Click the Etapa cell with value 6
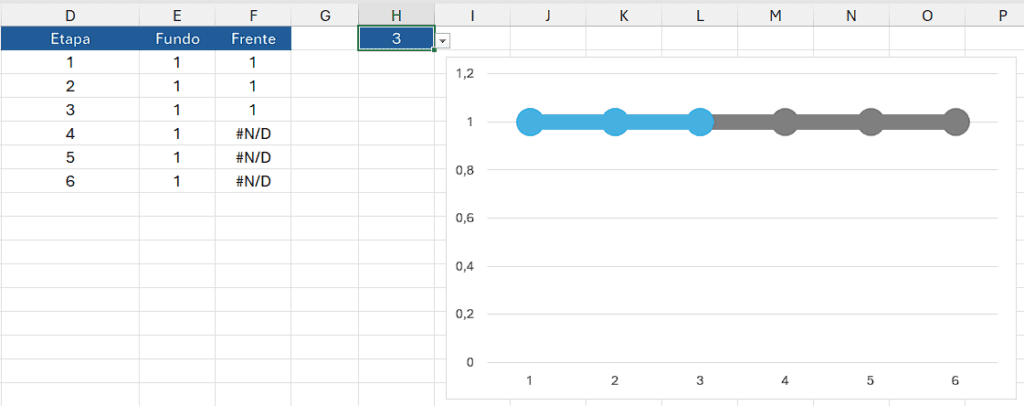The width and height of the screenshot is (1024, 406). click(x=70, y=181)
